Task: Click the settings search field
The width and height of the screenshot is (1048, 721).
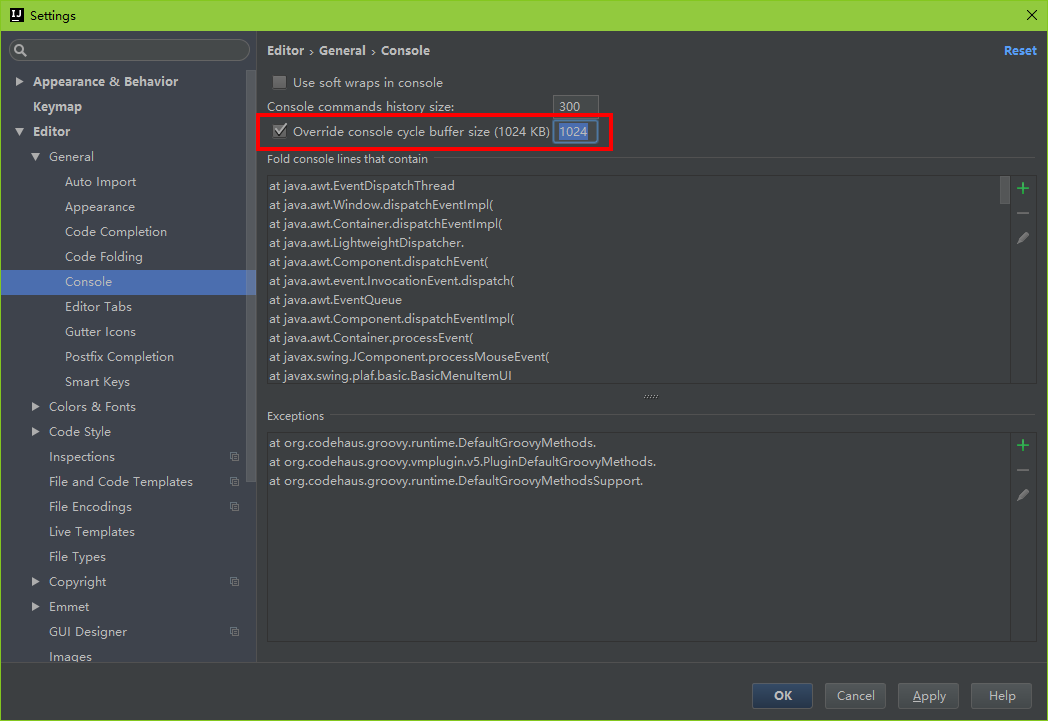Action: pyautogui.click(x=130, y=50)
